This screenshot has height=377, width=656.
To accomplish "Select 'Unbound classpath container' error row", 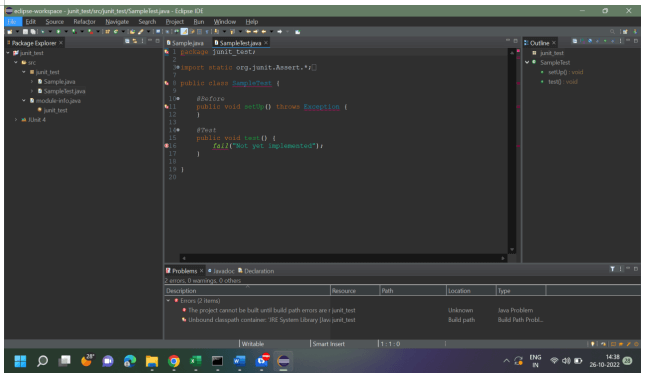I will pyautogui.click(x=356, y=320).
